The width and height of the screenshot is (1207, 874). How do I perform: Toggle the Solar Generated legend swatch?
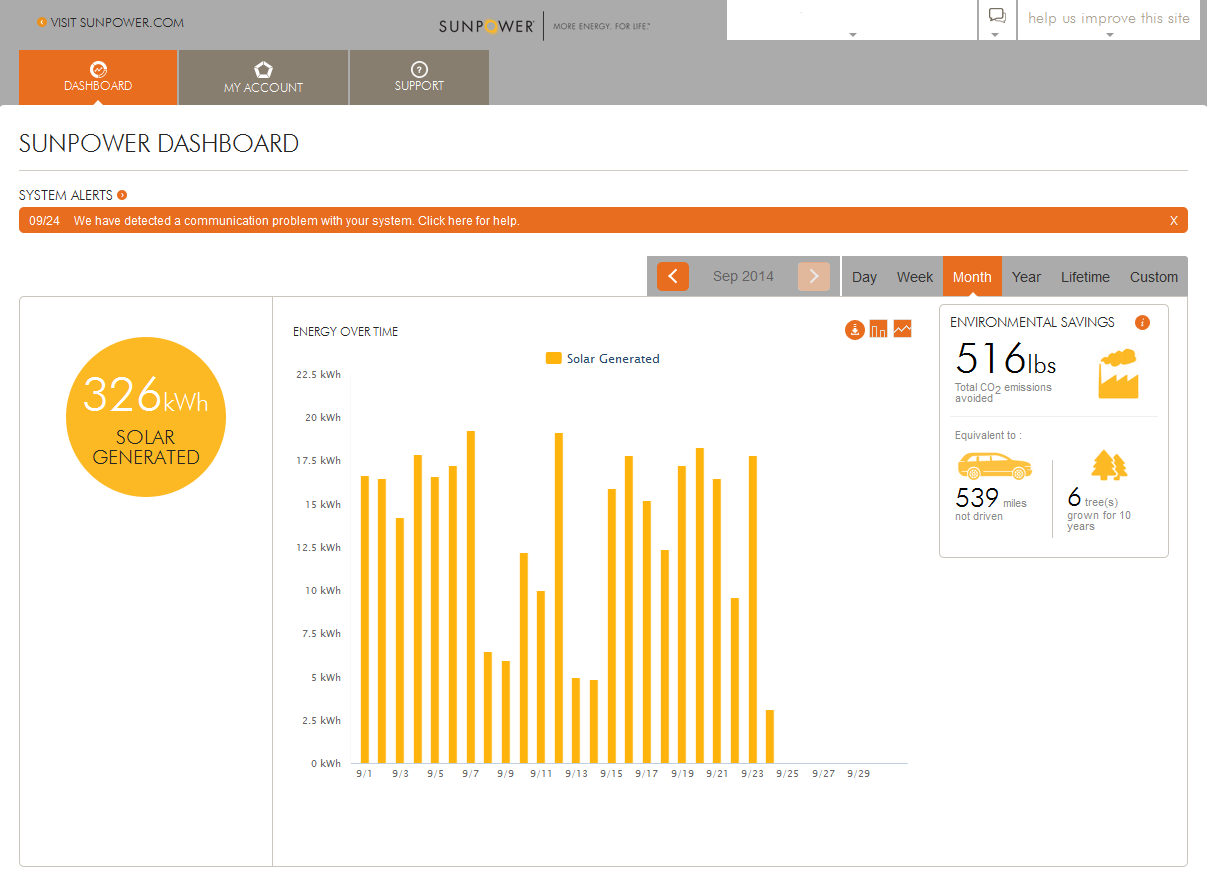tap(553, 358)
